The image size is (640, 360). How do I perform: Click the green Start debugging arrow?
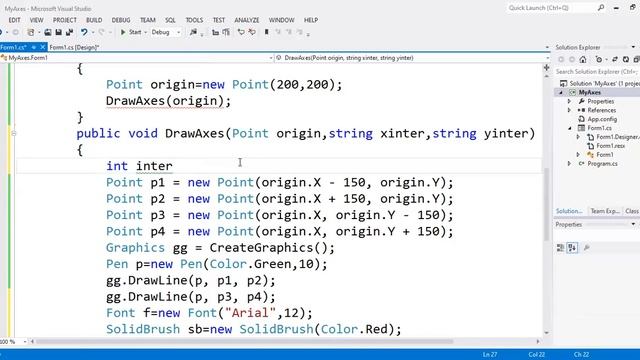tap(123, 32)
